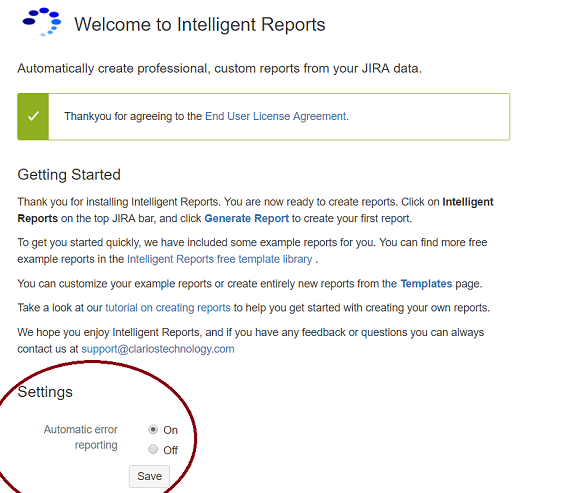
Task: Click the Intelligent Reports logo icon
Action: pyautogui.click(x=42, y=22)
